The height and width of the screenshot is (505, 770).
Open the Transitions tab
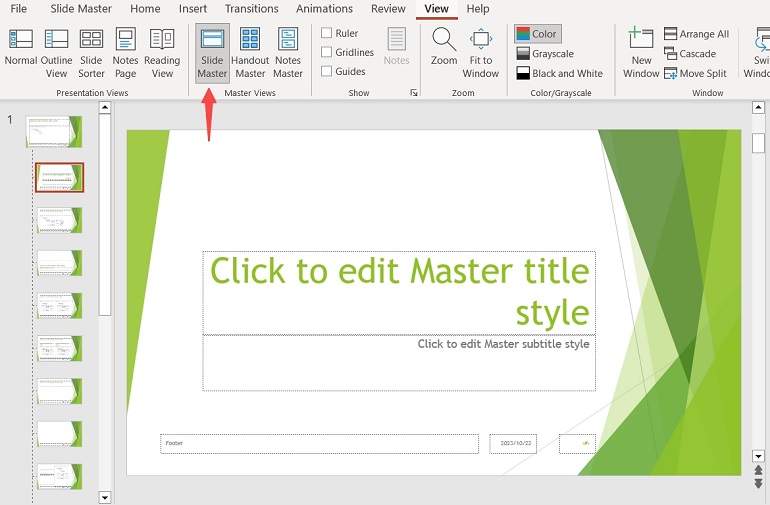click(251, 9)
